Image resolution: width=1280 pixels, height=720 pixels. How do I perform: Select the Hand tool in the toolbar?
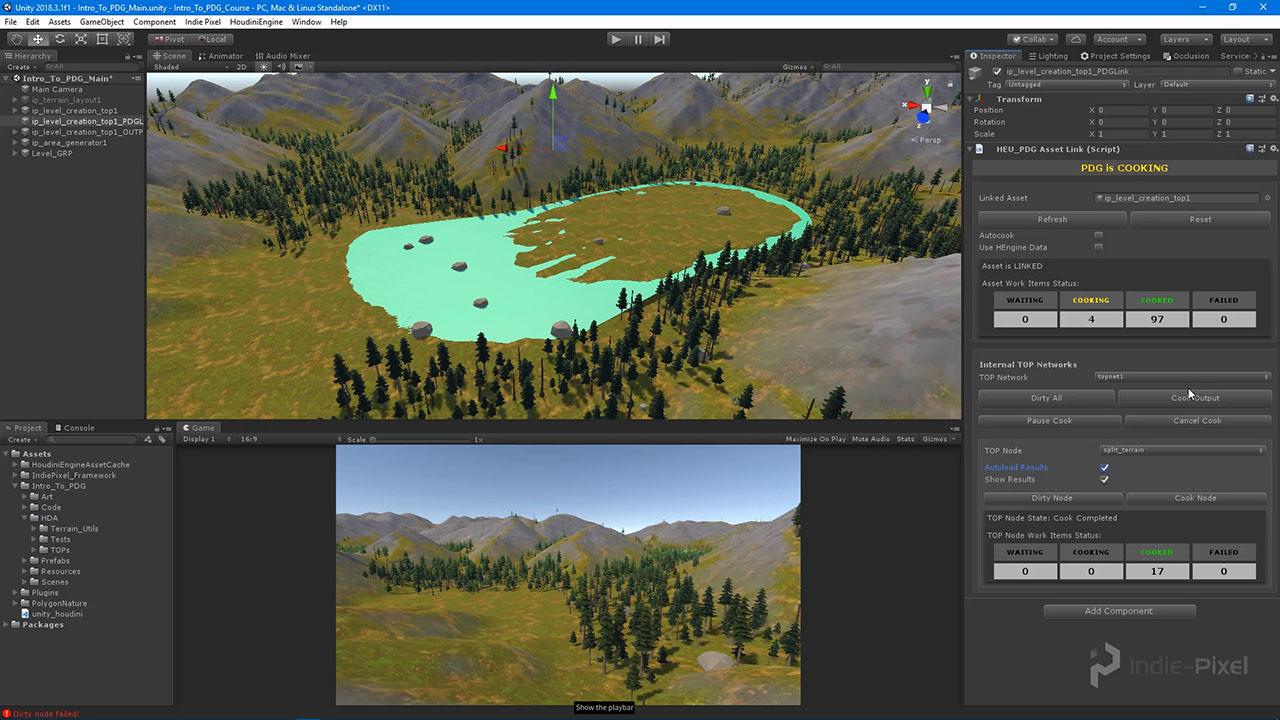click(x=15, y=39)
